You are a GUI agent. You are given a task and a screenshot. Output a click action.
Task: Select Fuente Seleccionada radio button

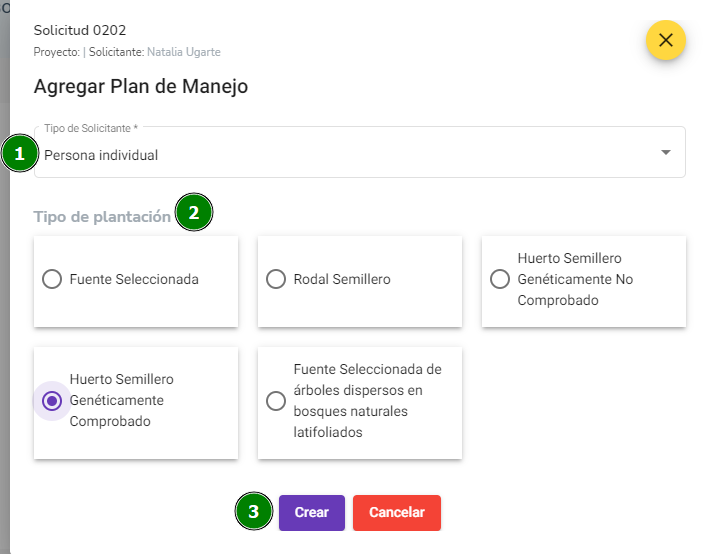[52, 279]
